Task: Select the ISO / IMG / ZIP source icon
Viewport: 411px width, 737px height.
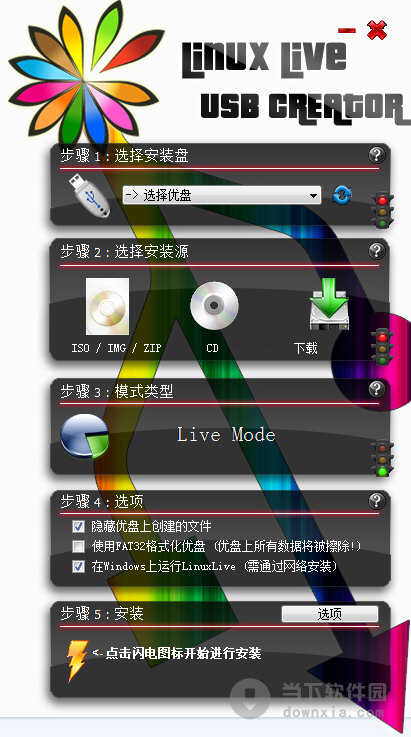Action: (x=108, y=306)
